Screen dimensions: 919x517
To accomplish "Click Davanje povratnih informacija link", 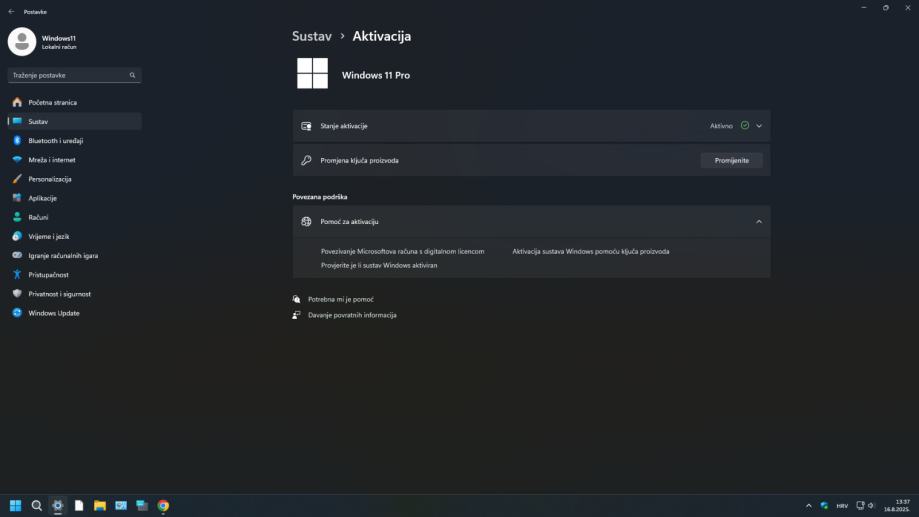I will (352, 315).
